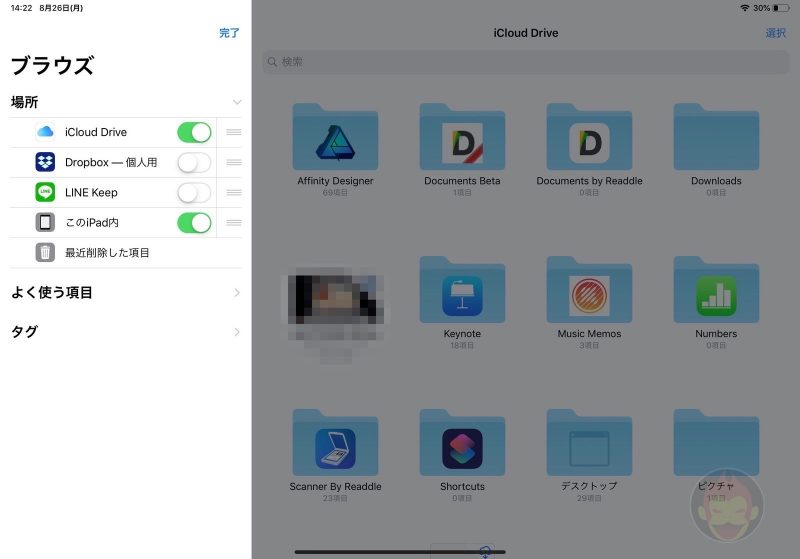Enable the LINE Keep switch
The height and width of the screenshot is (559, 800).
pos(194,193)
